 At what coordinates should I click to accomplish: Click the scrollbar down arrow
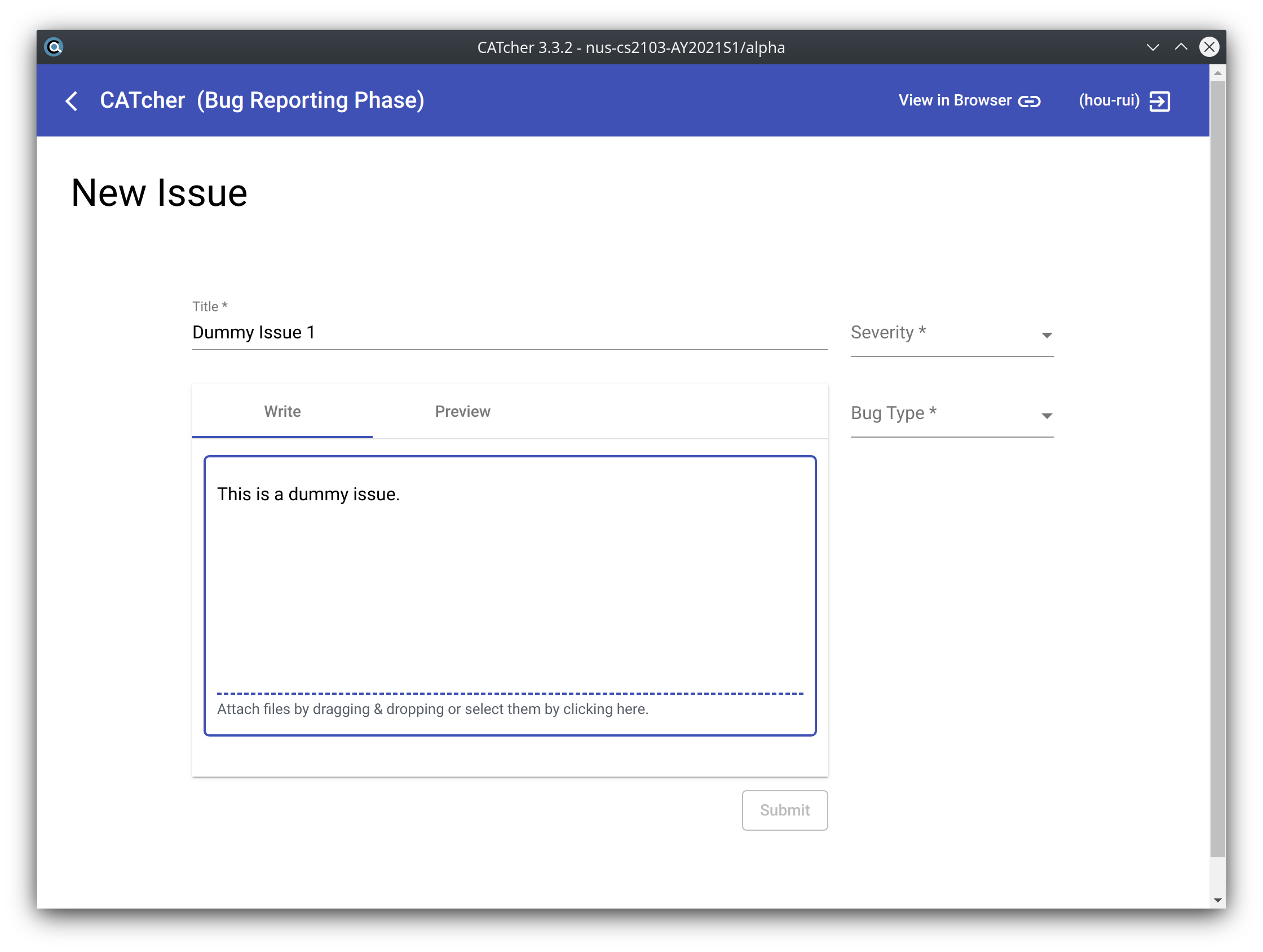coord(1217,900)
